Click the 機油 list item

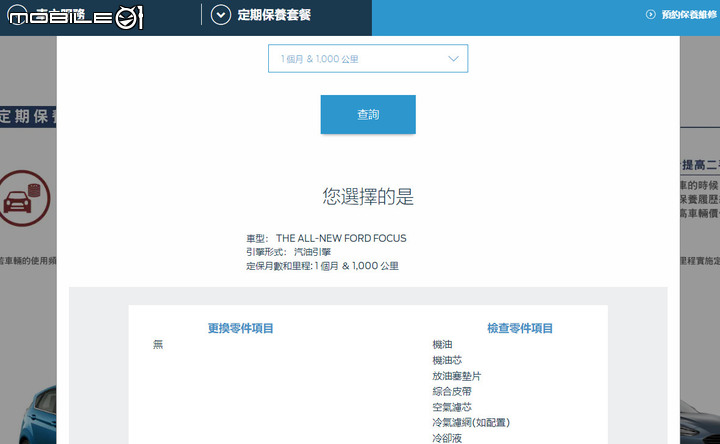(x=442, y=344)
